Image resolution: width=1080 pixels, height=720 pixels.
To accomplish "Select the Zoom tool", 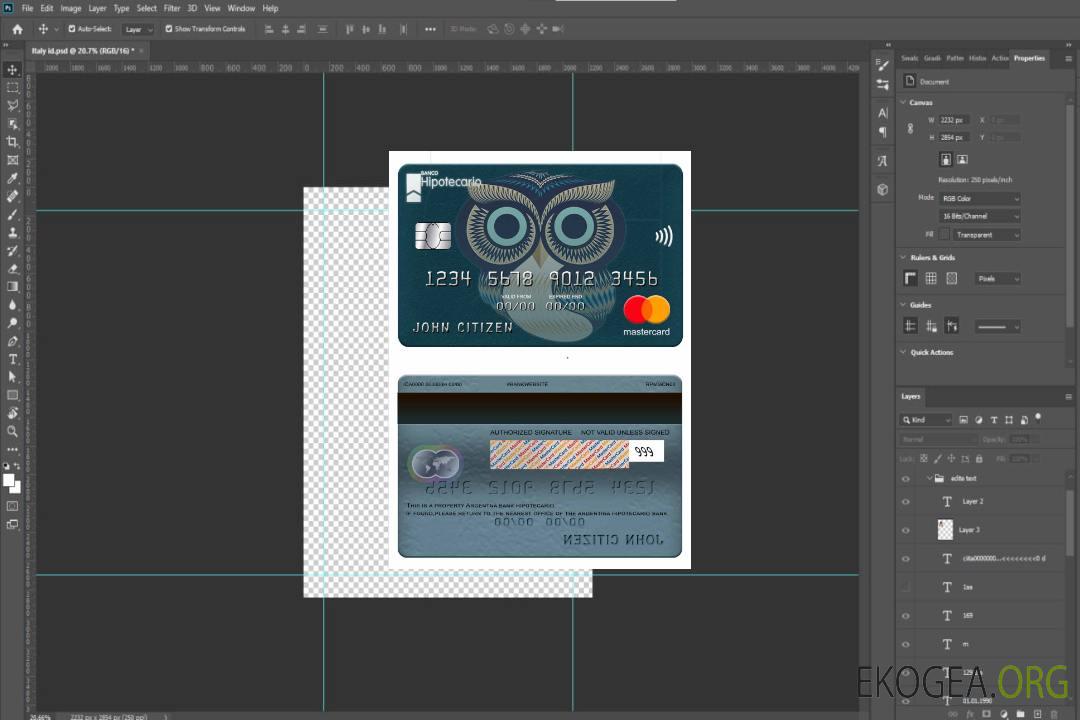I will [12, 431].
